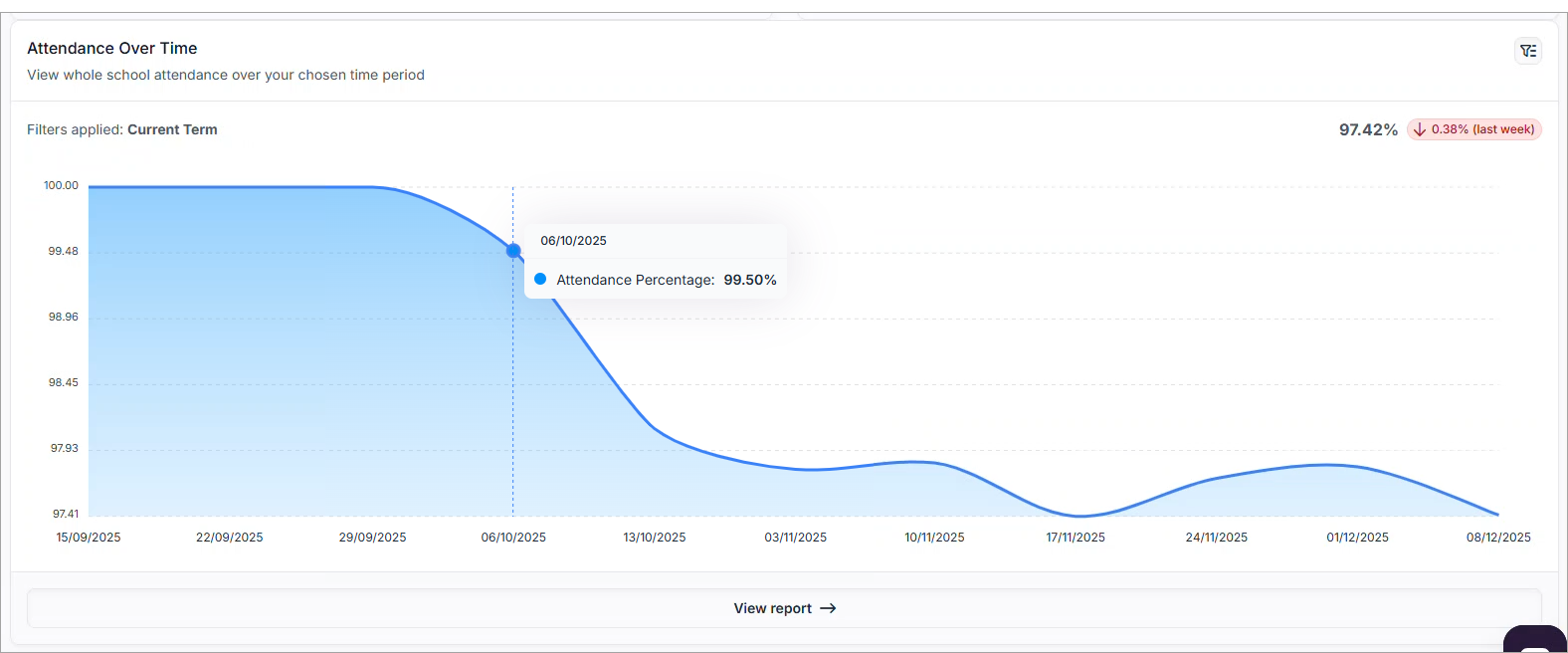This screenshot has height=653, width=1568.
Task: Click the 15/09/2025 x-axis date label
Action: click(x=89, y=538)
